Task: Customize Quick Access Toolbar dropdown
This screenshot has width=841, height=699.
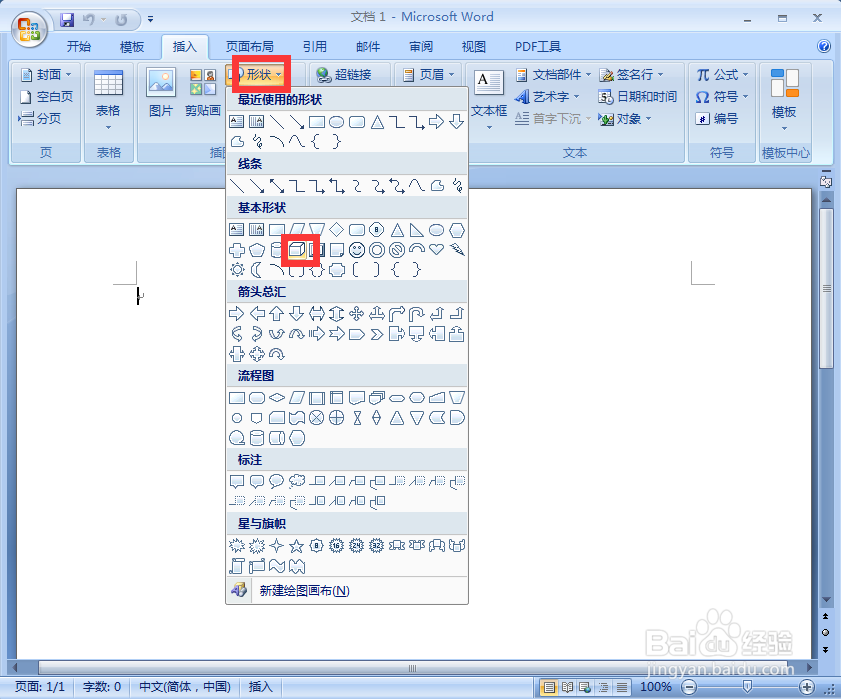Action: 150,20
